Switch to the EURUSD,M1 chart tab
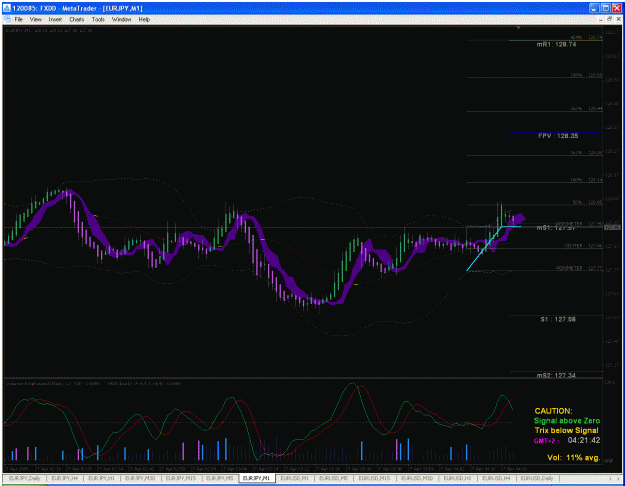Viewport: 625px width, 486px height. pos(294,478)
